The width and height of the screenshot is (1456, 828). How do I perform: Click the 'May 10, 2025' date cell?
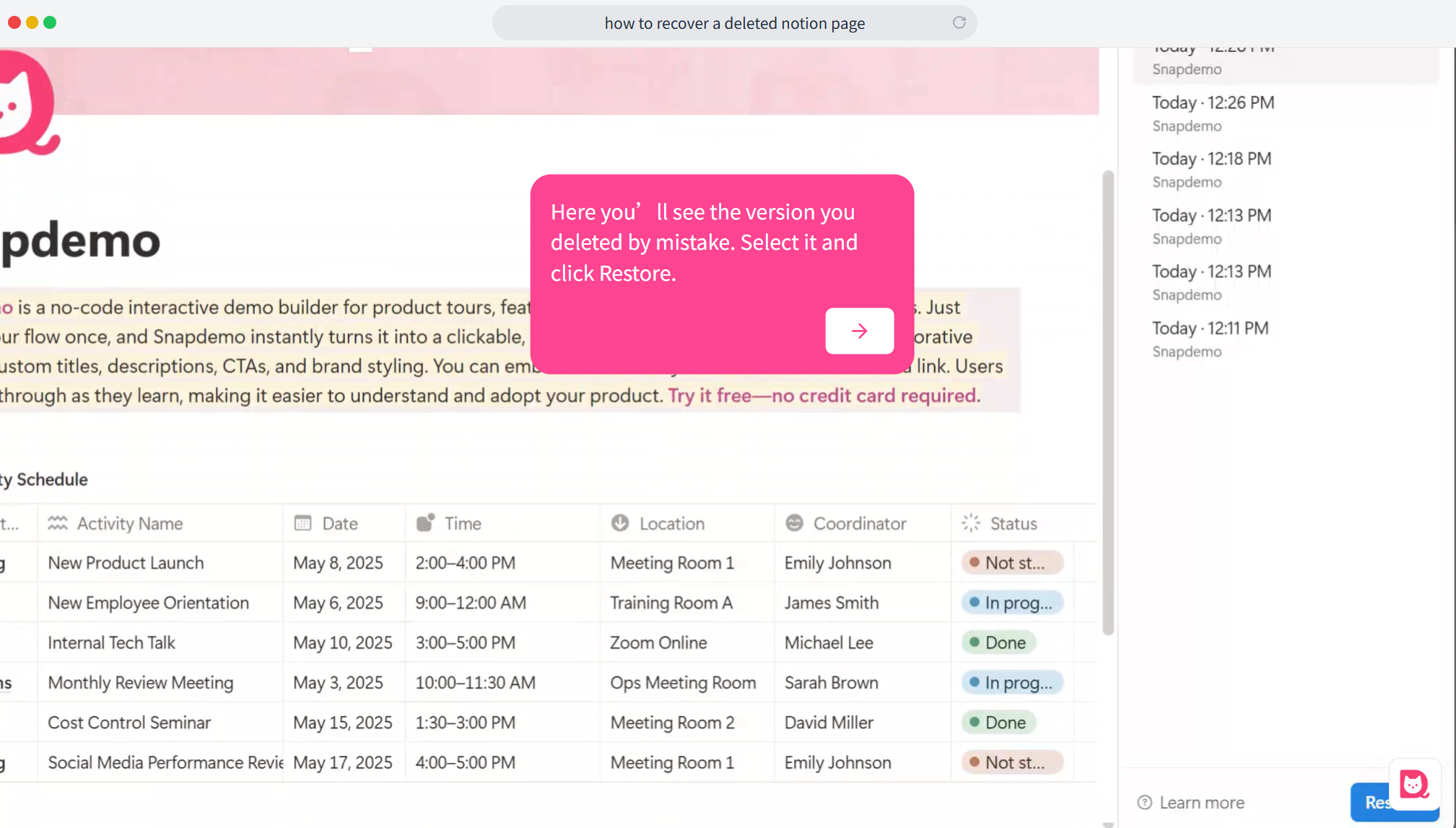pyautogui.click(x=344, y=642)
